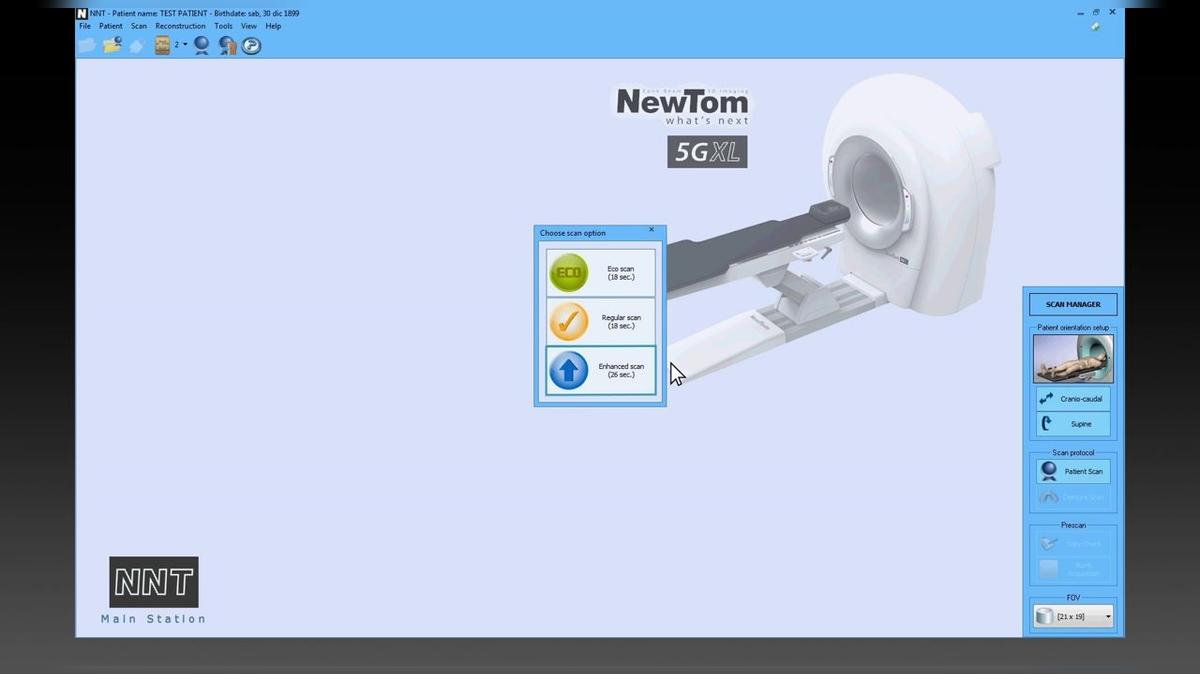Click the open patient folder icon
1200x674 pixels.
point(112,45)
